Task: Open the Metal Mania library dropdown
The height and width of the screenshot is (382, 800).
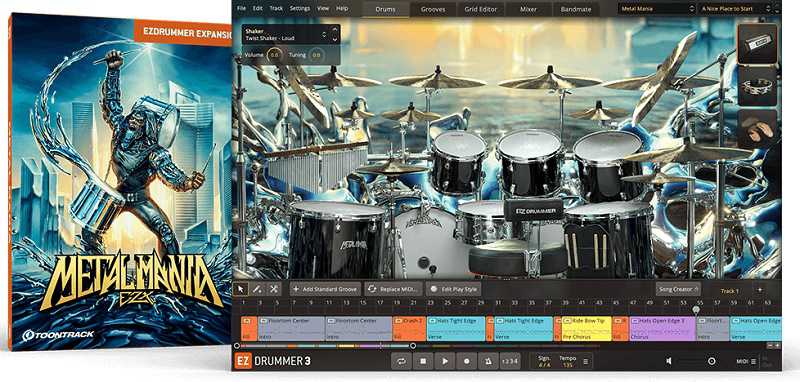Action: (657, 9)
